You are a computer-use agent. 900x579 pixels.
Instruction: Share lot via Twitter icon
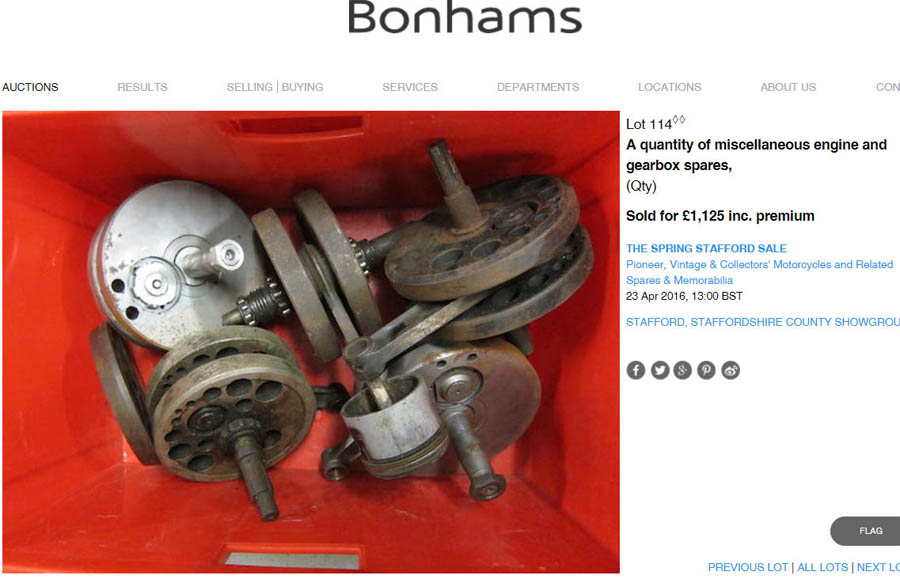tap(660, 370)
